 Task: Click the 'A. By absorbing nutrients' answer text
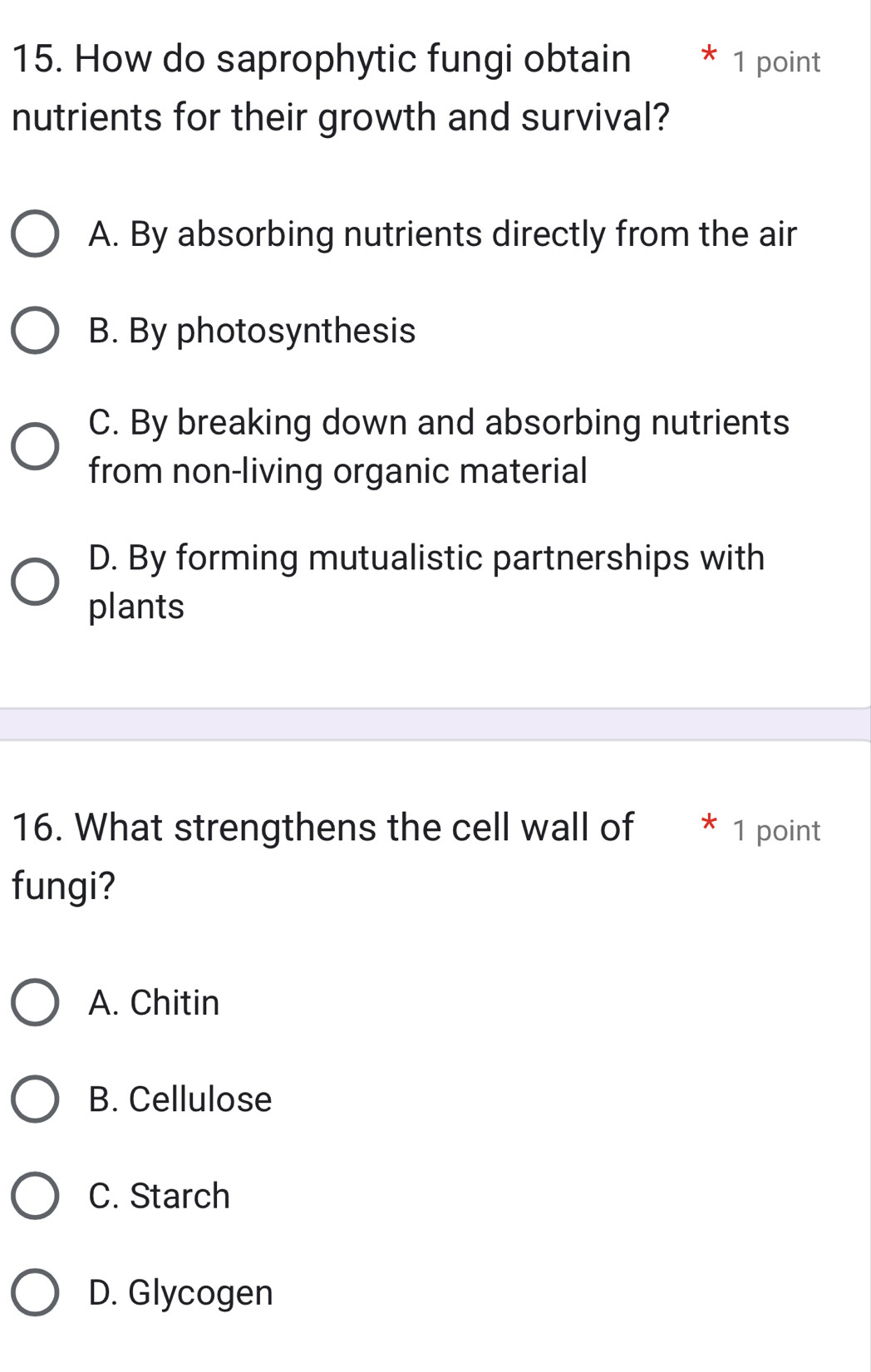(442, 234)
